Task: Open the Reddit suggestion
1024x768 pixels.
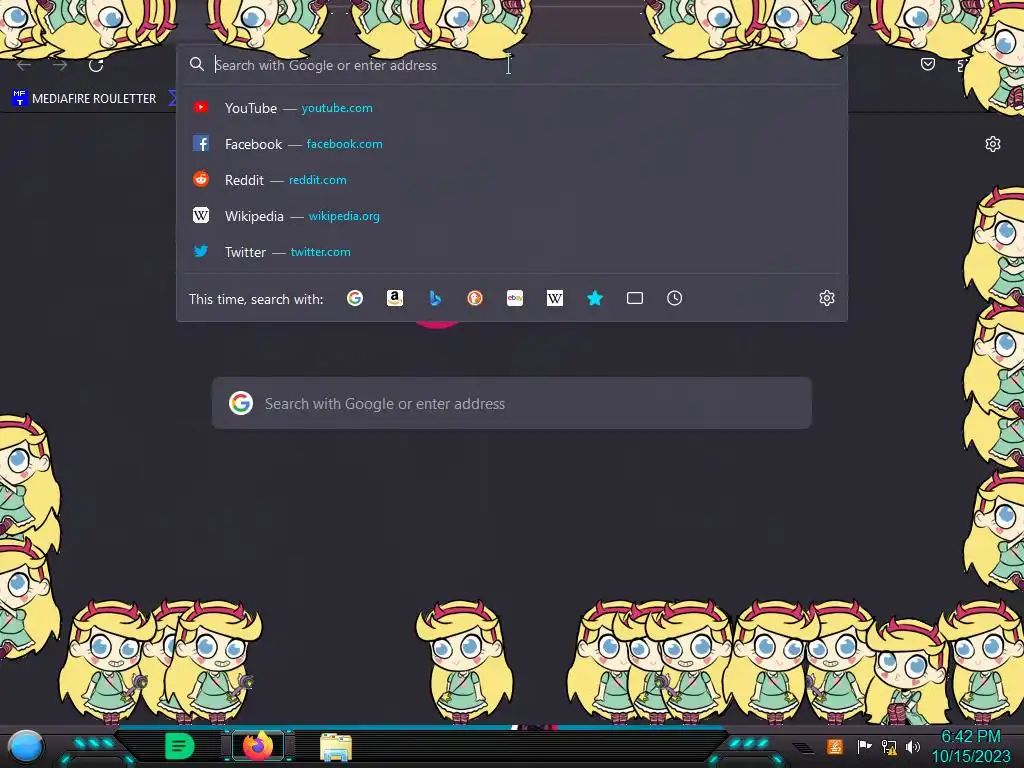Action: (x=511, y=180)
